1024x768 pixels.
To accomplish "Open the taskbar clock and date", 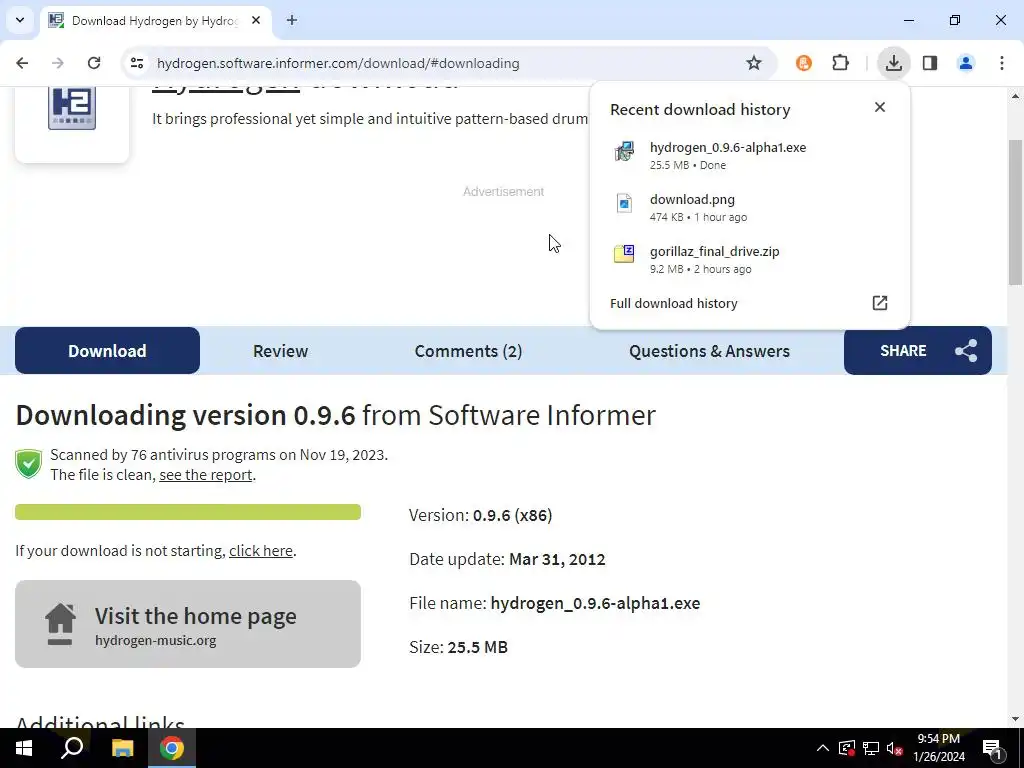I will tap(939, 748).
